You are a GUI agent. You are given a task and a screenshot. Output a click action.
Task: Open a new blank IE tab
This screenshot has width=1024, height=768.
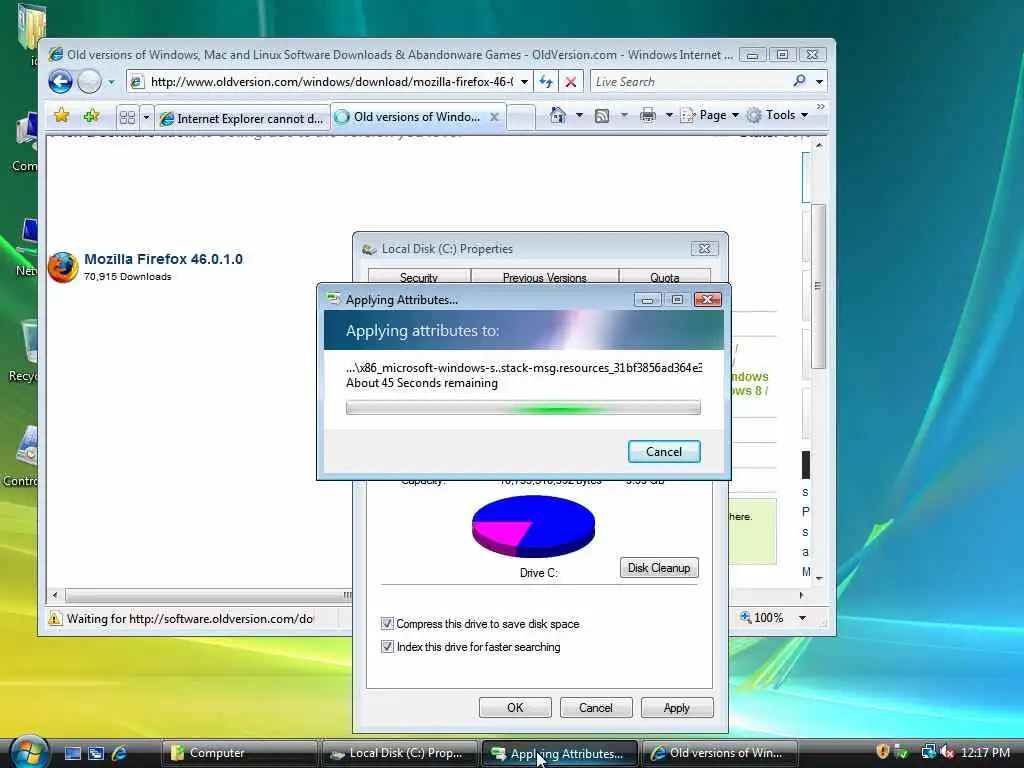pos(520,118)
